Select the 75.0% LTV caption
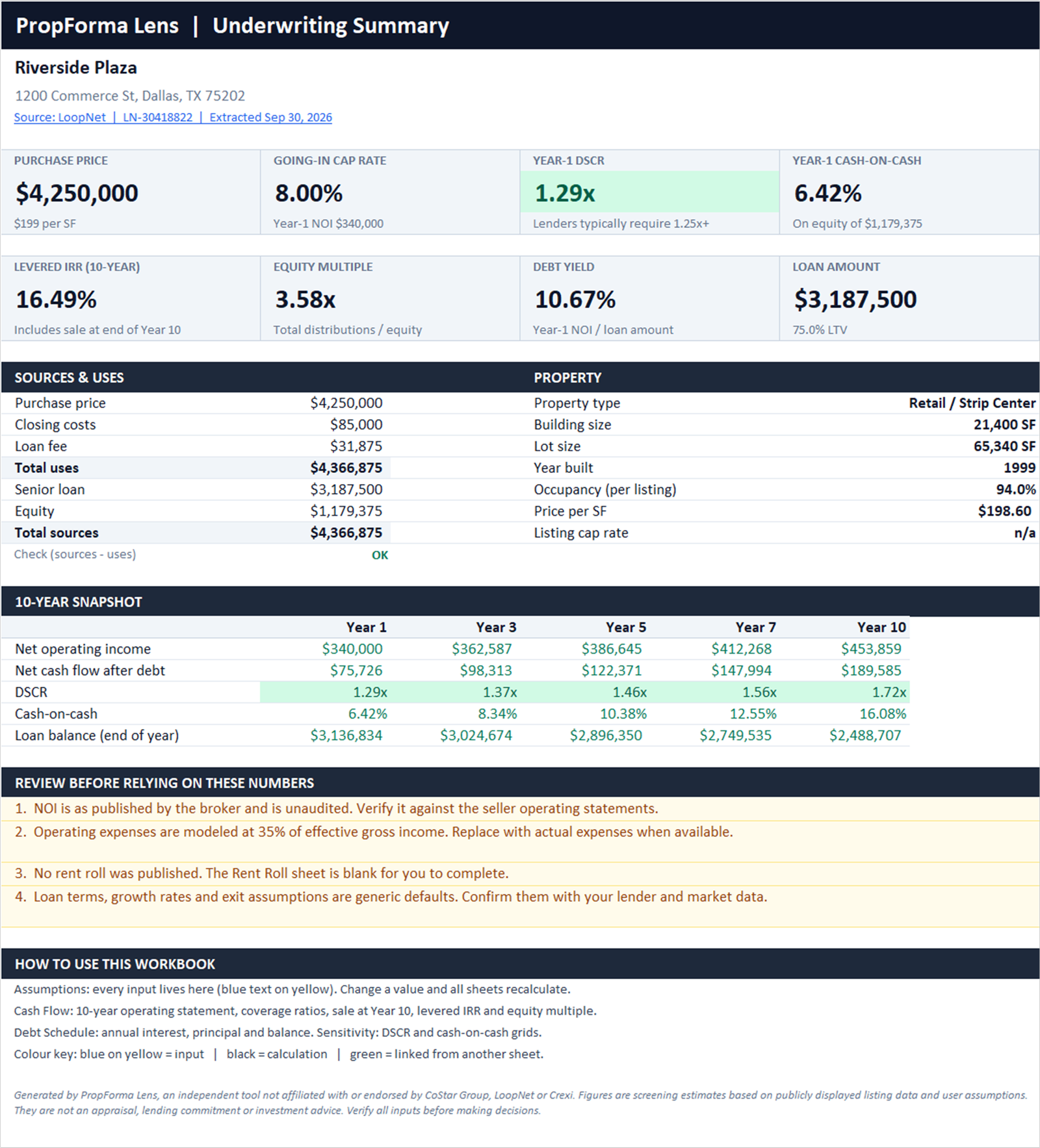1040x1148 pixels. (820, 329)
